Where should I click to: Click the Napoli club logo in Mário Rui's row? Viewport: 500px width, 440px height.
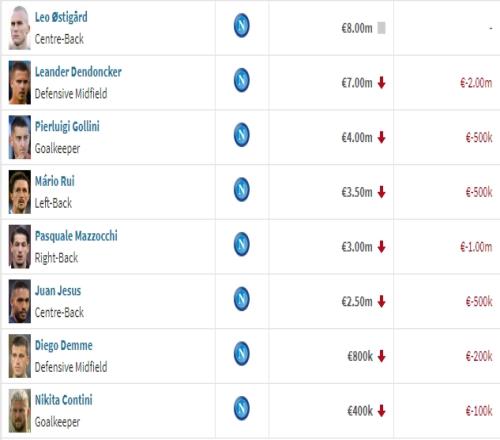pos(242,189)
